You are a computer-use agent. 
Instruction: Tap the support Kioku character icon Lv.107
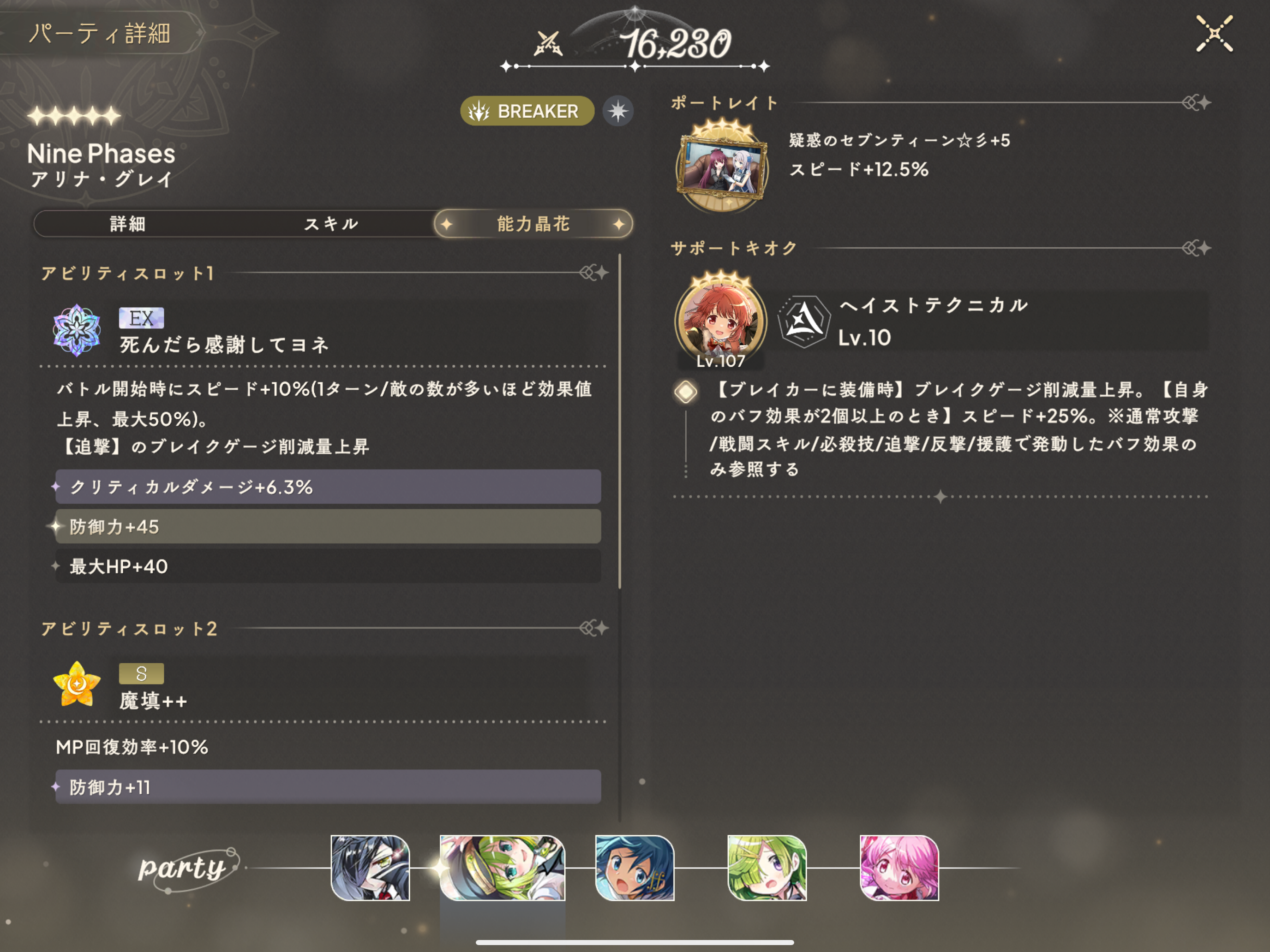720,320
